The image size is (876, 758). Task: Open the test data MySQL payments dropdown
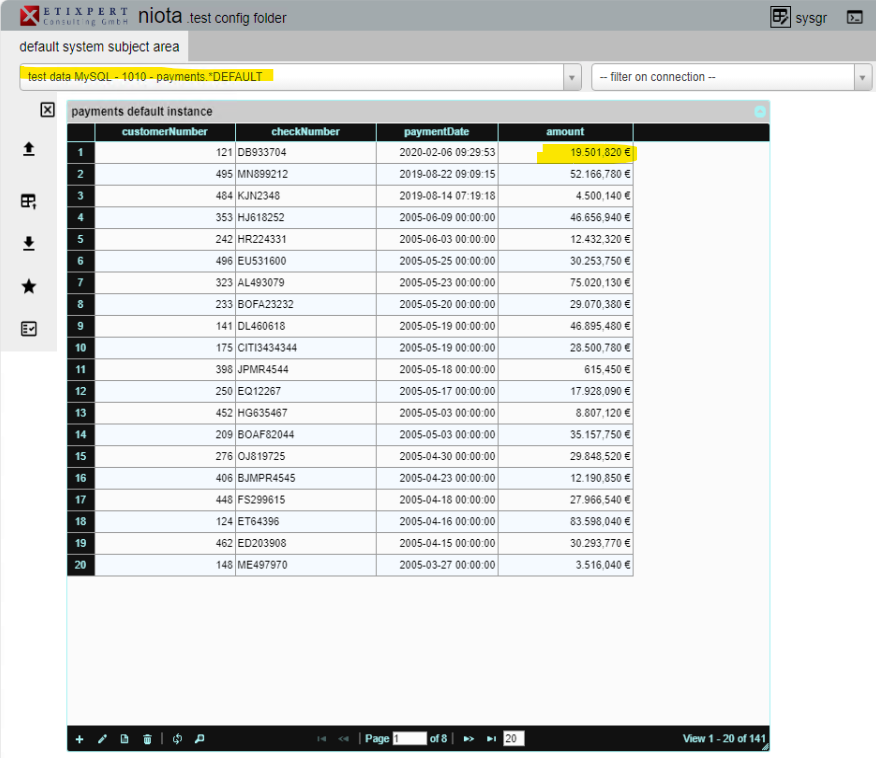coord(572,77)
